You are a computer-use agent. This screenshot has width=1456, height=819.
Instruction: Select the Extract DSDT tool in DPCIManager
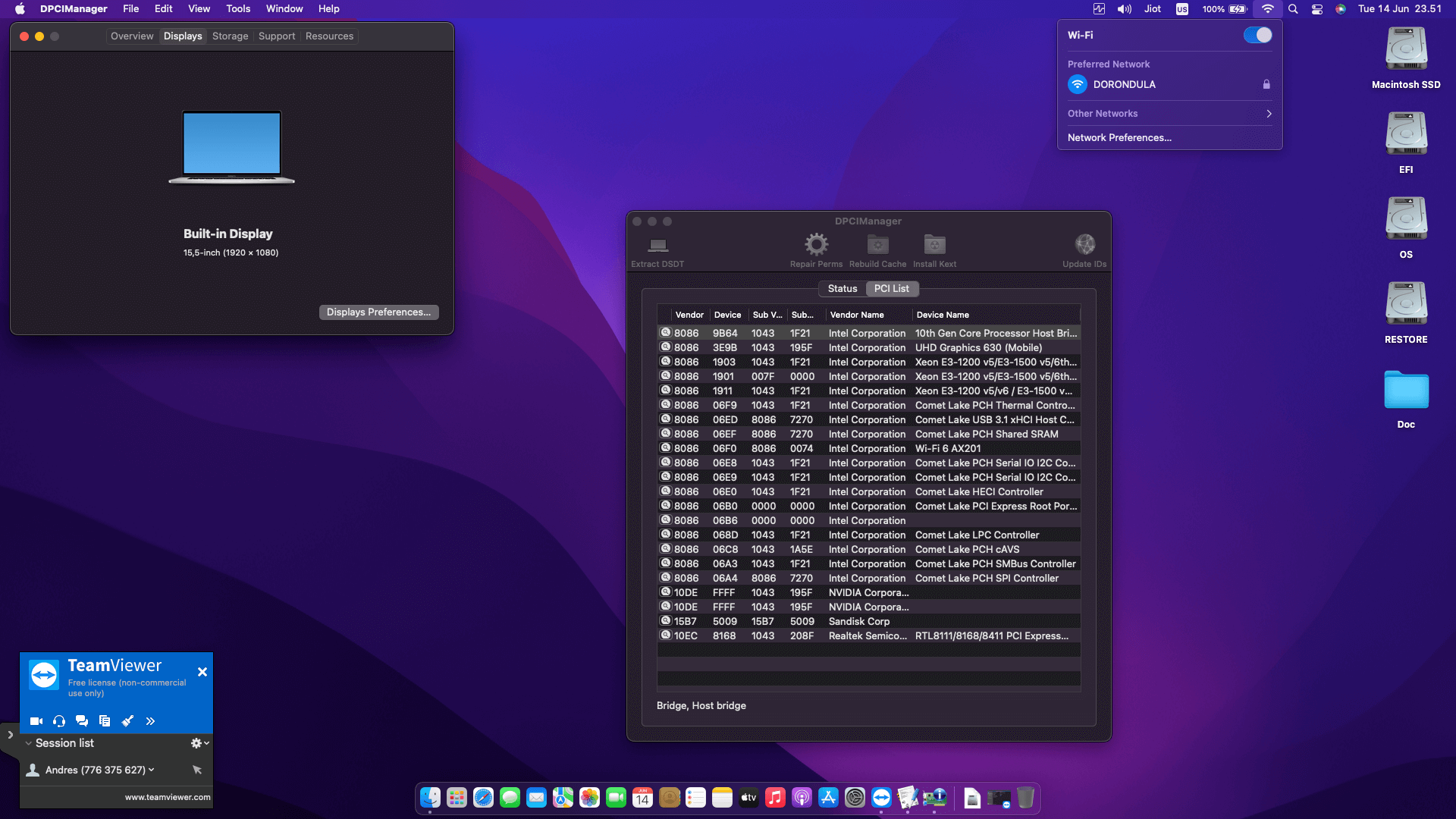[x=657, y=250]
